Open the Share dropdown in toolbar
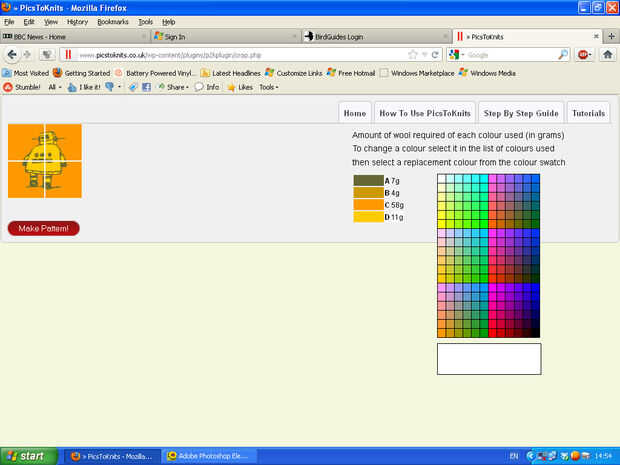The image size is (620, 465). click(x=173, y=87)
